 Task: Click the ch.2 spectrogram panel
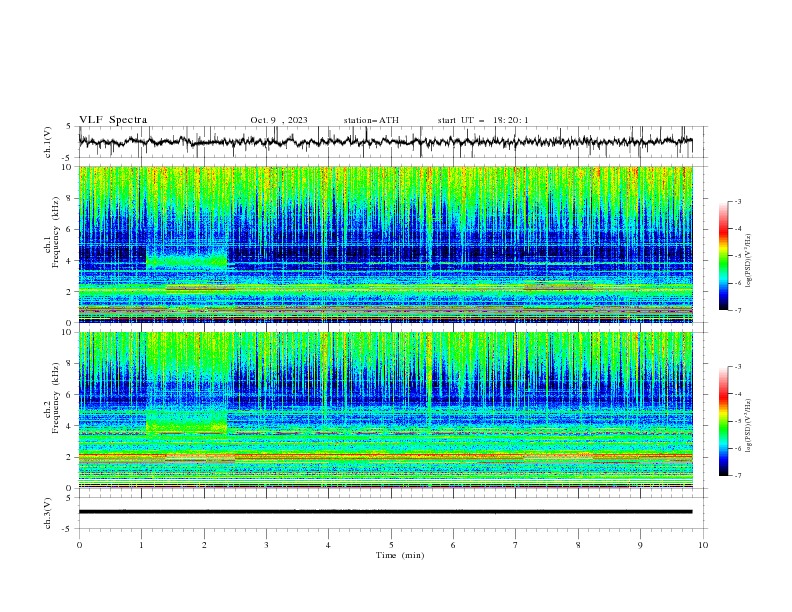(x=386, y=410)
